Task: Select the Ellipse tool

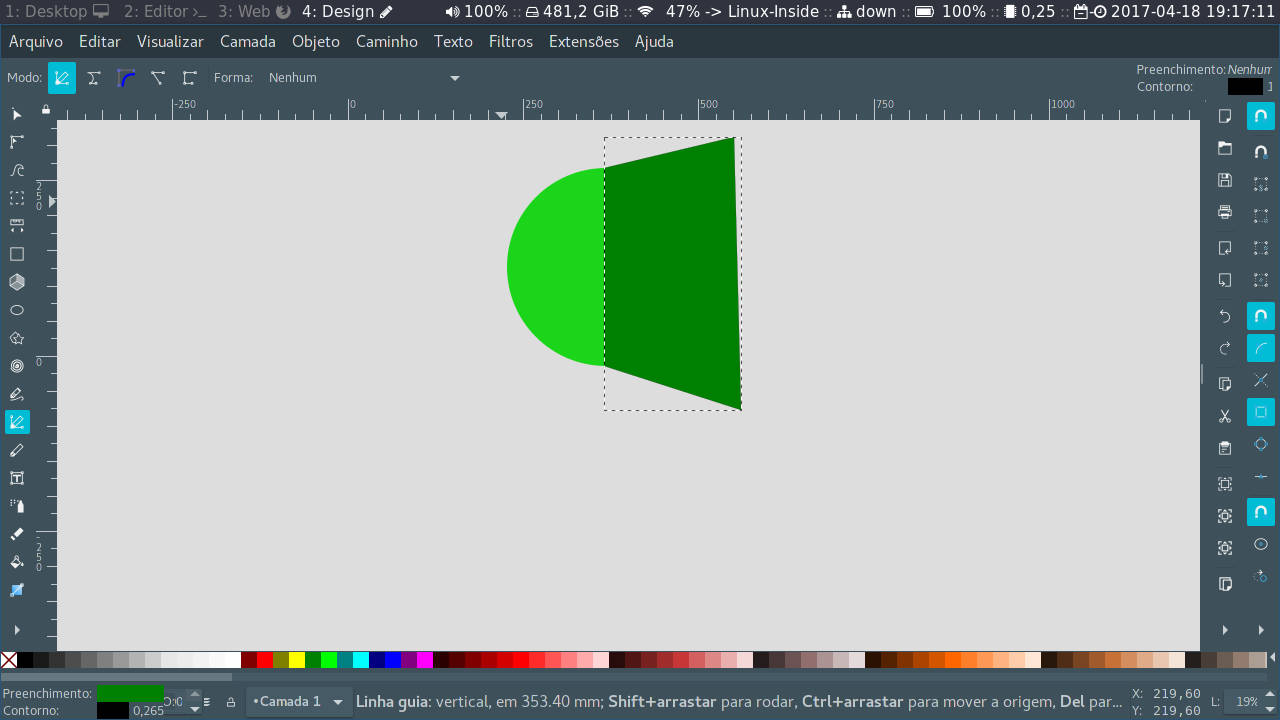Action: point(17,310)
